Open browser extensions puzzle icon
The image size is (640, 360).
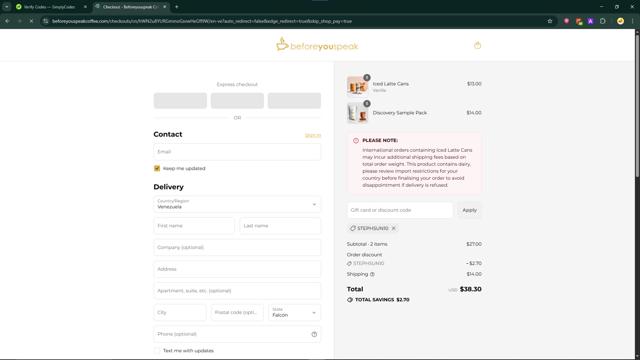(603, 21)
